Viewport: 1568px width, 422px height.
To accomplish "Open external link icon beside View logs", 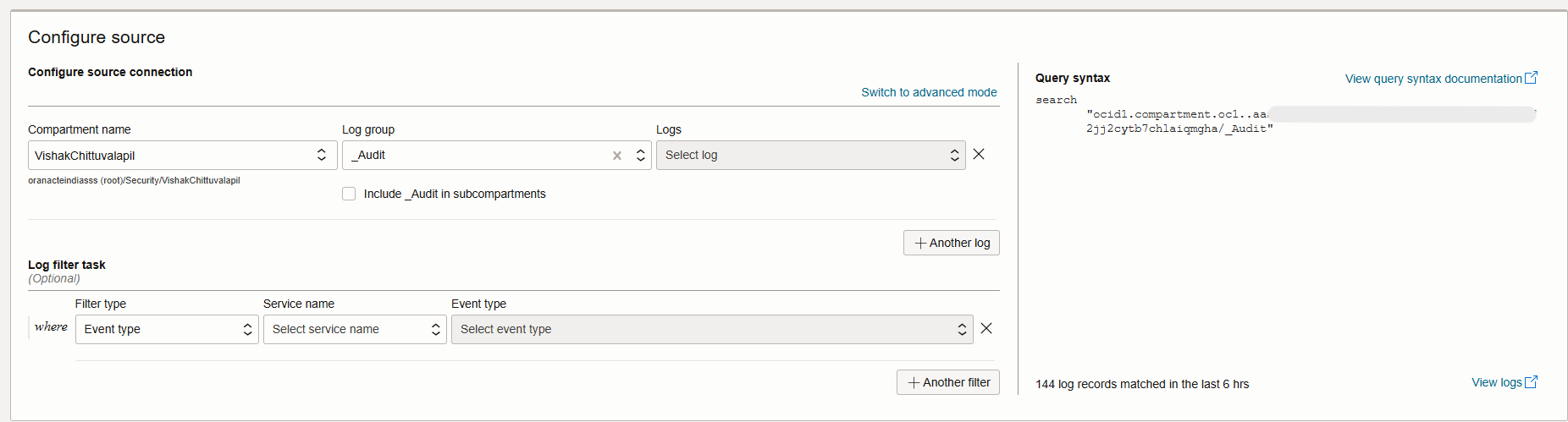I will pos(1531,382).
